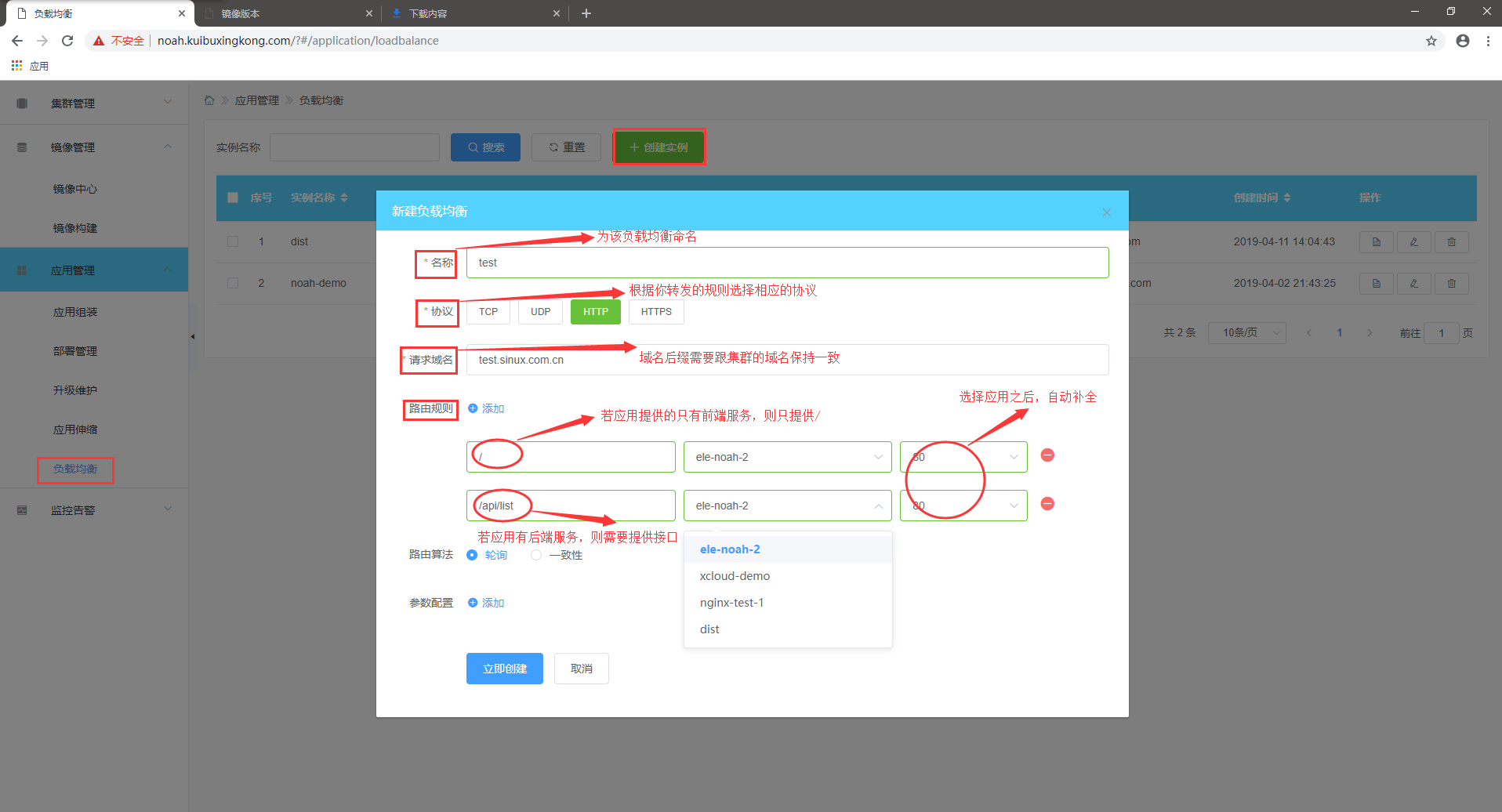Click the 取消 button
Image resolution: width=1502 pixels, height=812 pixels.
click(582, 669)
